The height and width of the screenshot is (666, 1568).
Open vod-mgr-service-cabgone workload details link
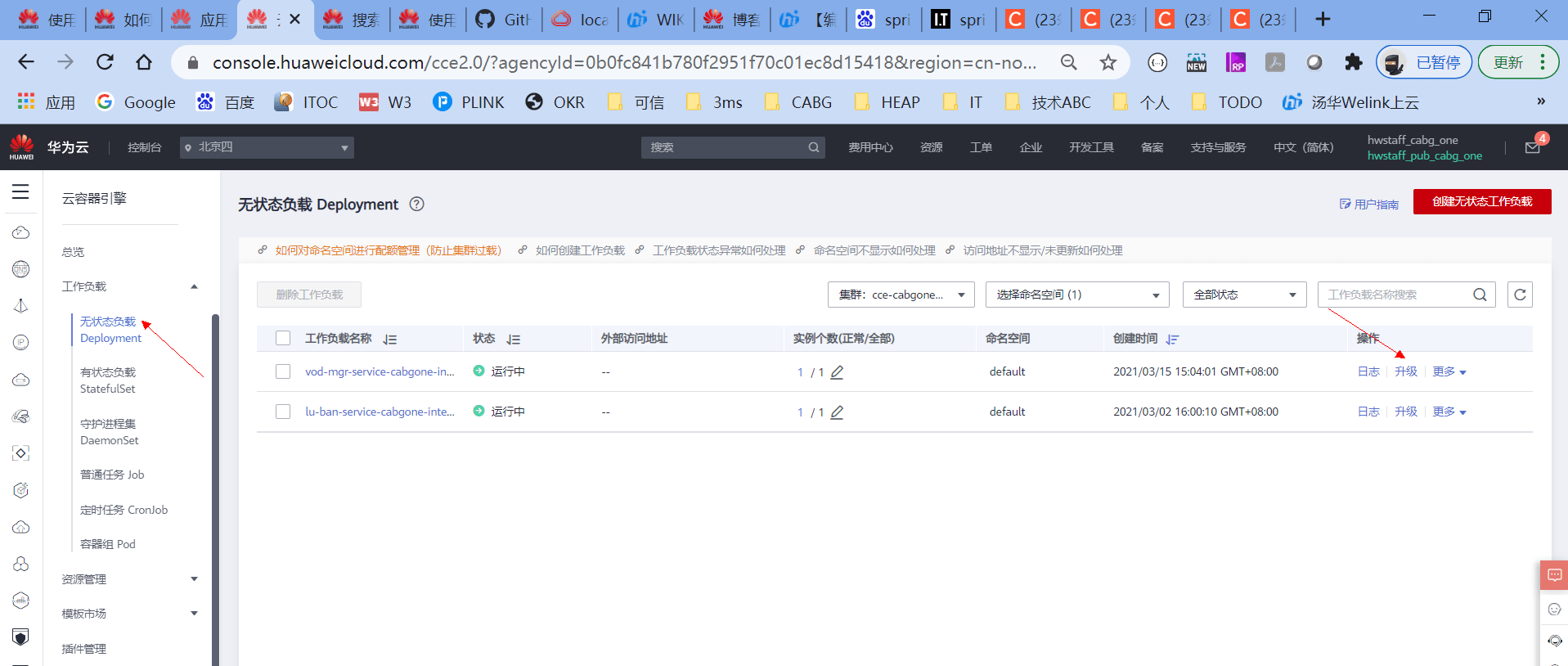(x=380, y=371)
